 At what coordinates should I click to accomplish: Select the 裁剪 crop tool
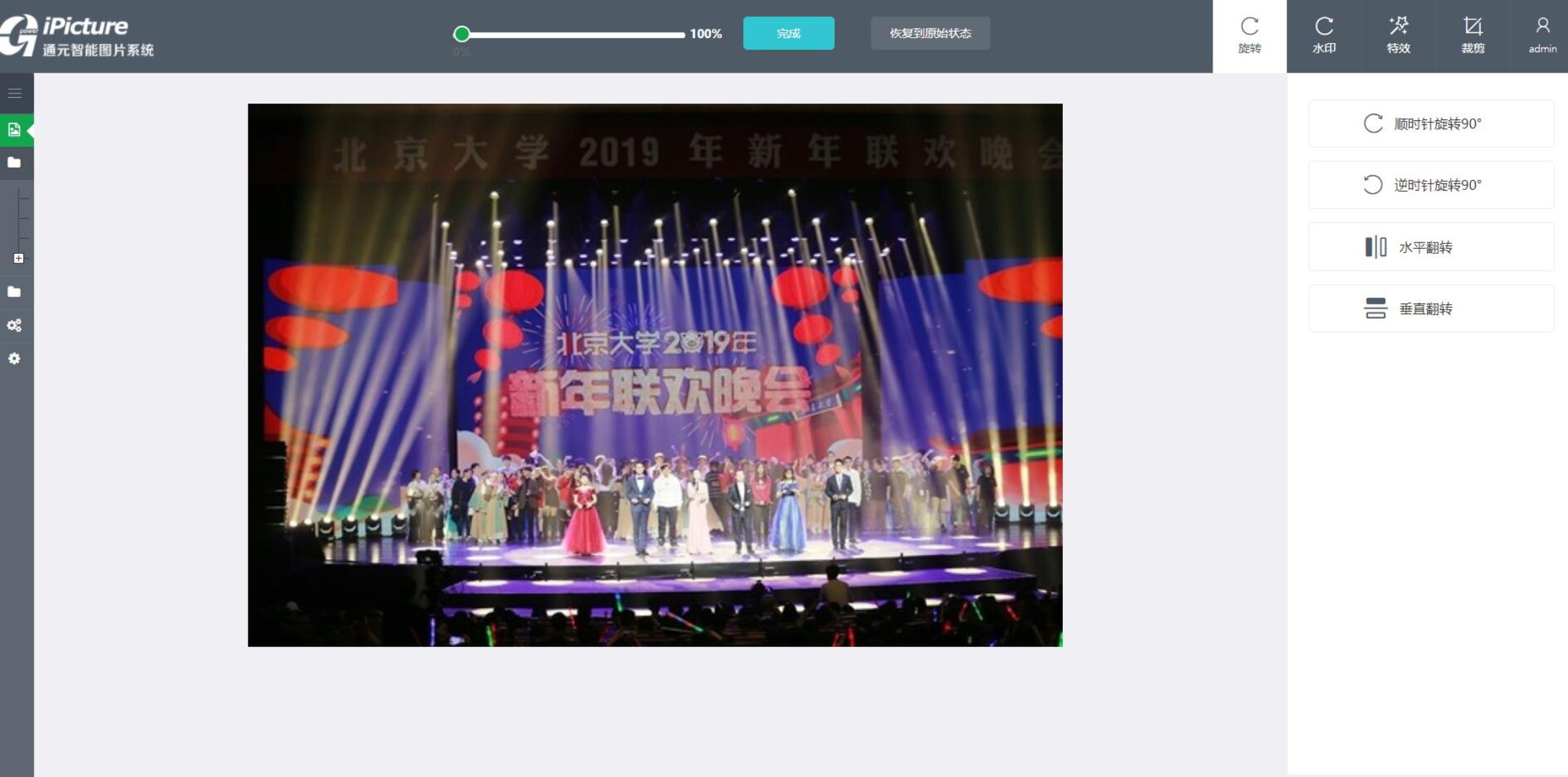click(x=1472, y=33)
